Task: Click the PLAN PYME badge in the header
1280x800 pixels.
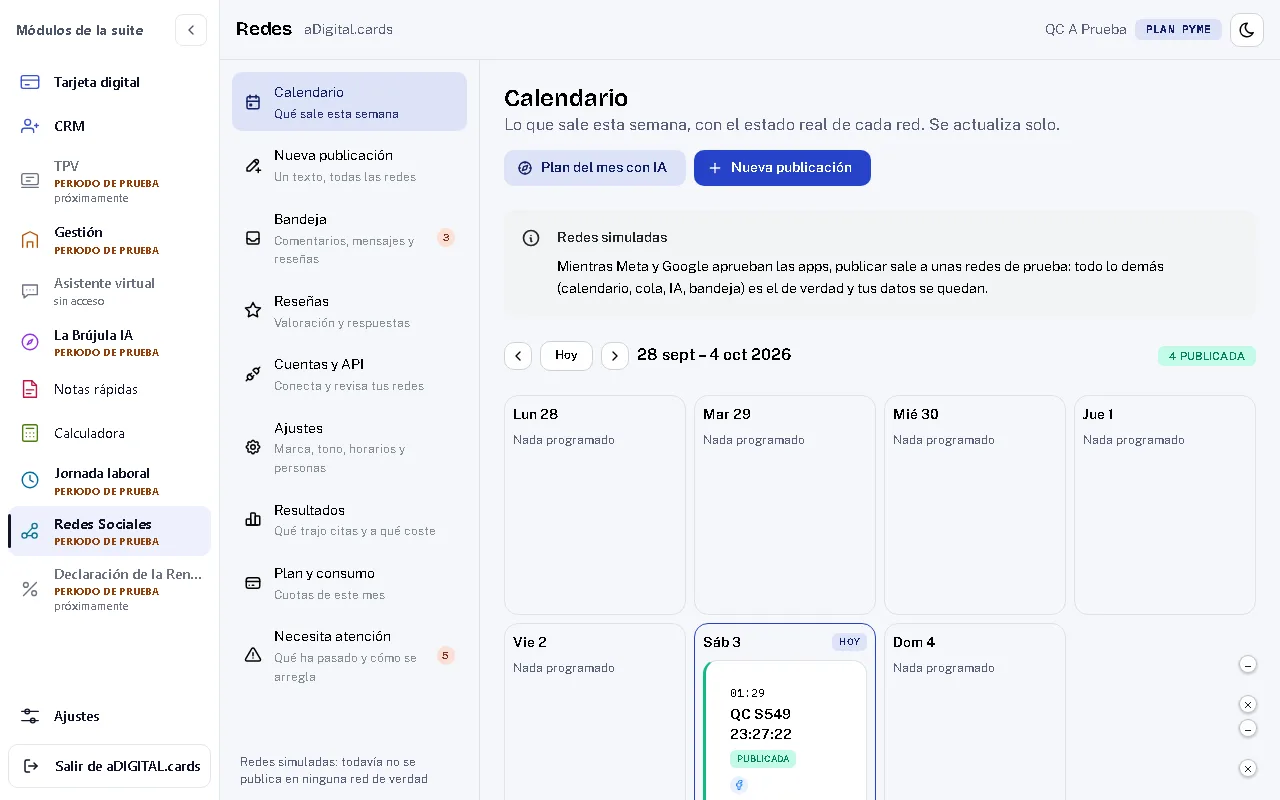Action: point(1178,30)
